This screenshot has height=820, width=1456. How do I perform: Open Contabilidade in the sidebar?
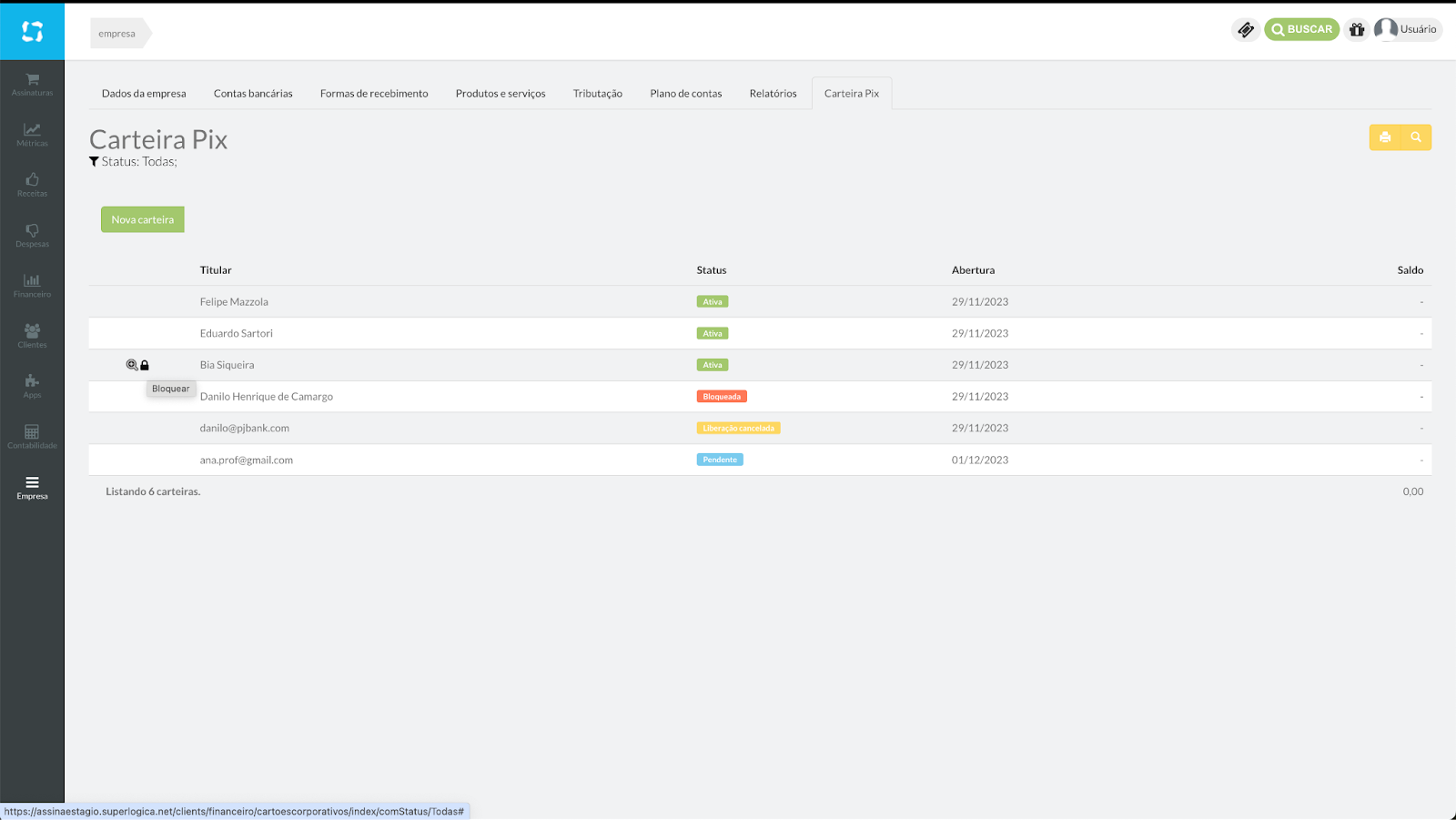pos(32,437)
